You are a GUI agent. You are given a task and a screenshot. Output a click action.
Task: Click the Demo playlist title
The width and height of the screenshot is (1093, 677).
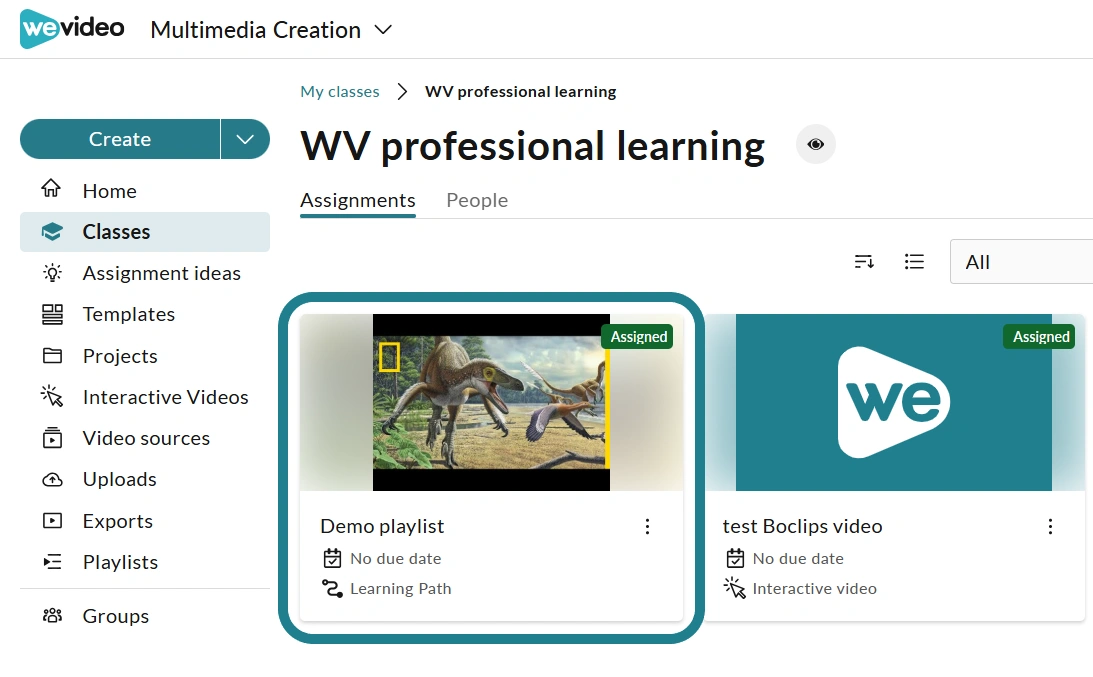coord(382,526)
